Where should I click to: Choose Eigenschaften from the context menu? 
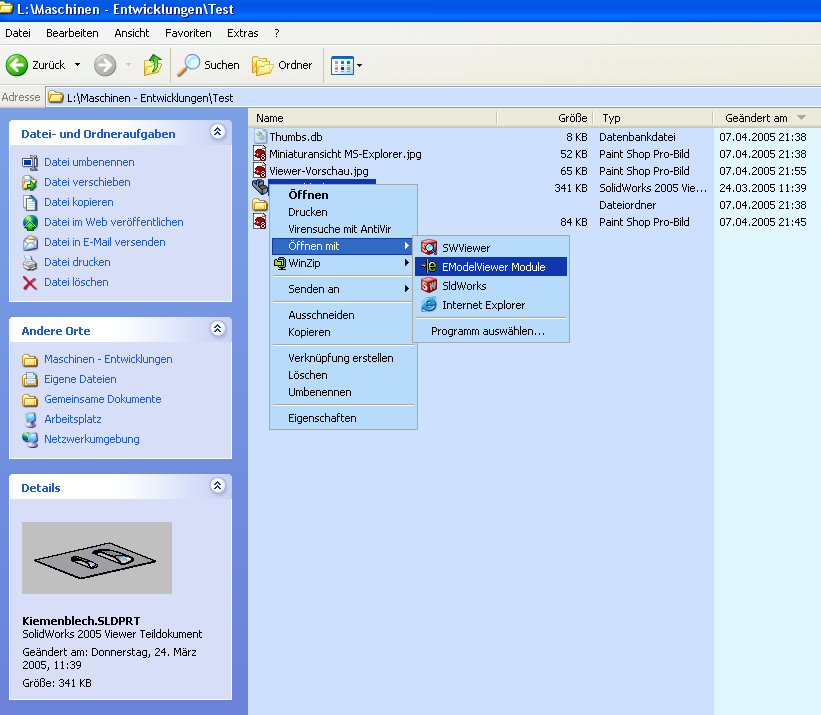pyautogui.click(x=322, y=418)
